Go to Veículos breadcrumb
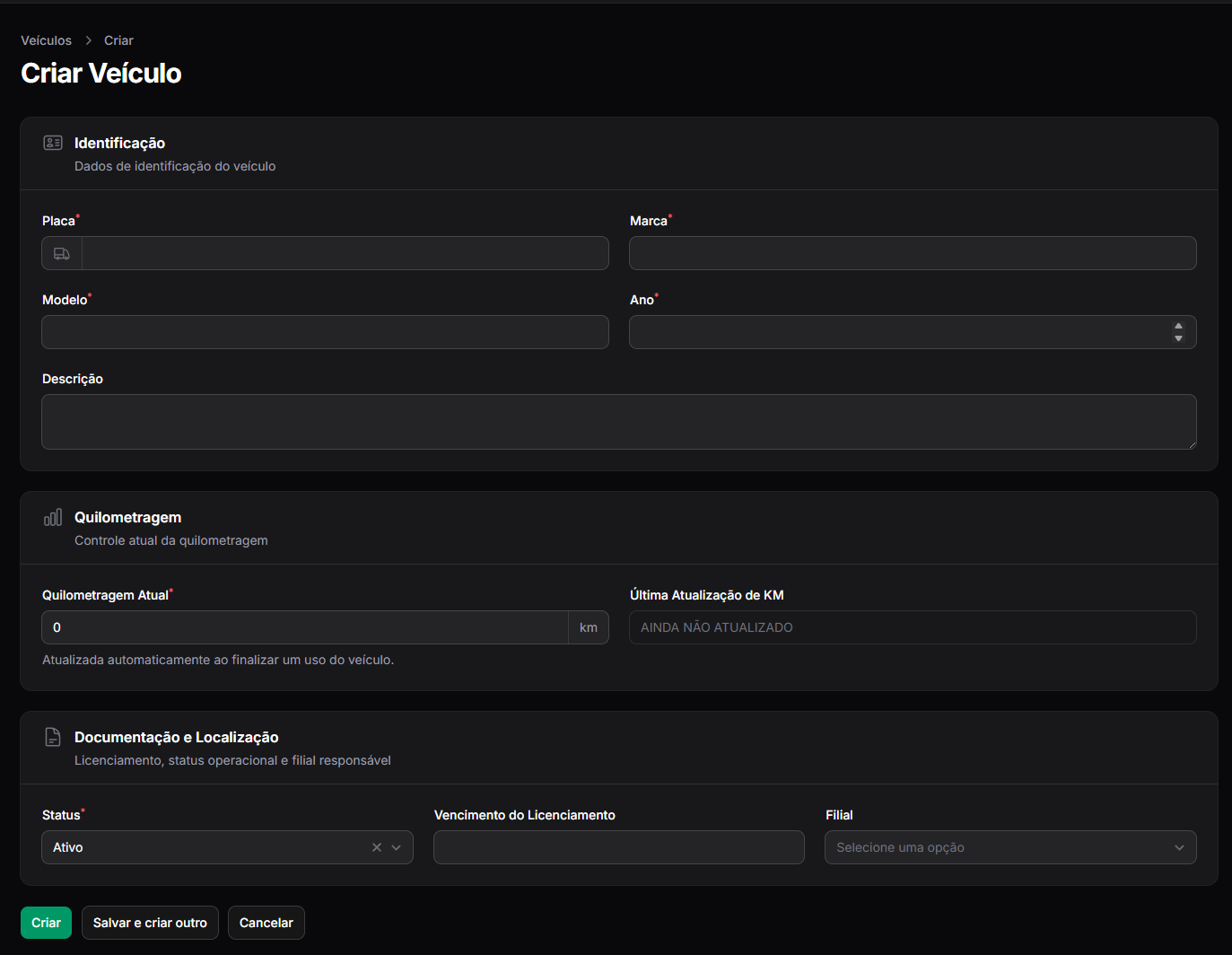The height and width of the screenshot is (955, 1232). [47, 40]
